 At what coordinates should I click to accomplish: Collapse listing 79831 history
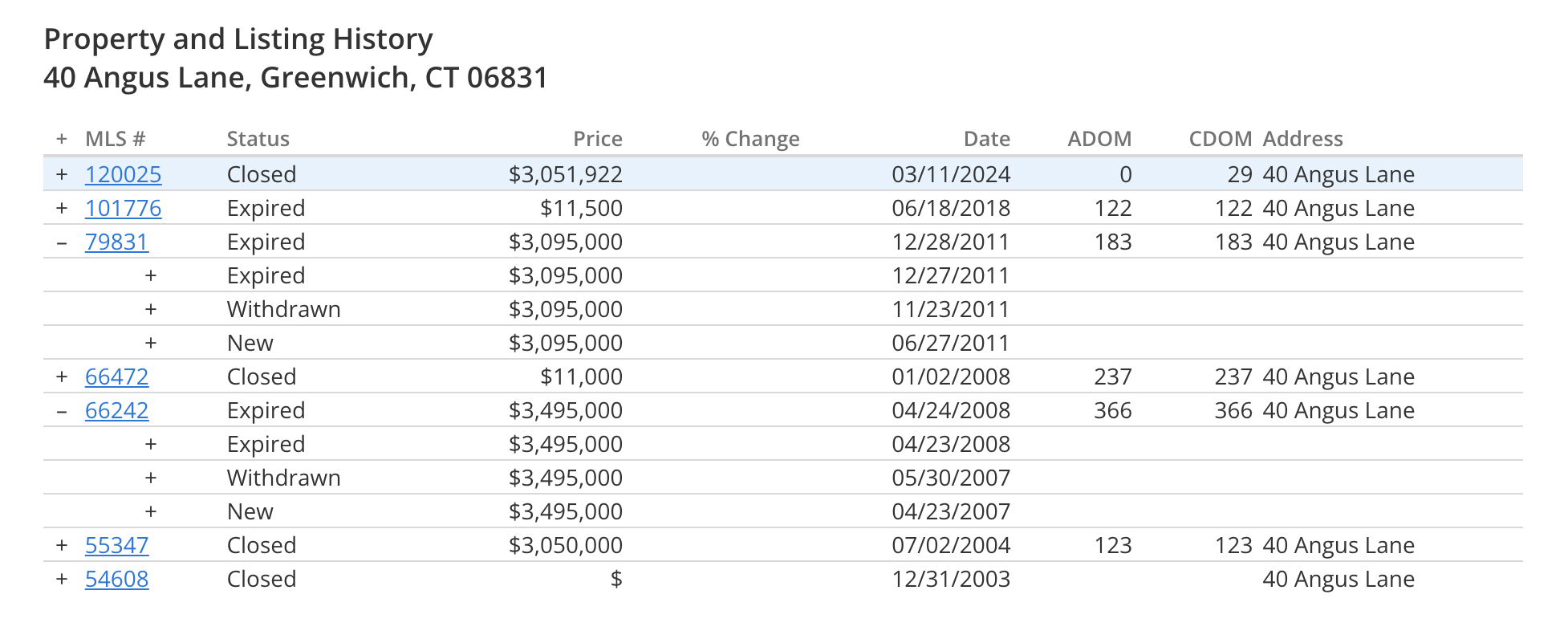[62, 242]
